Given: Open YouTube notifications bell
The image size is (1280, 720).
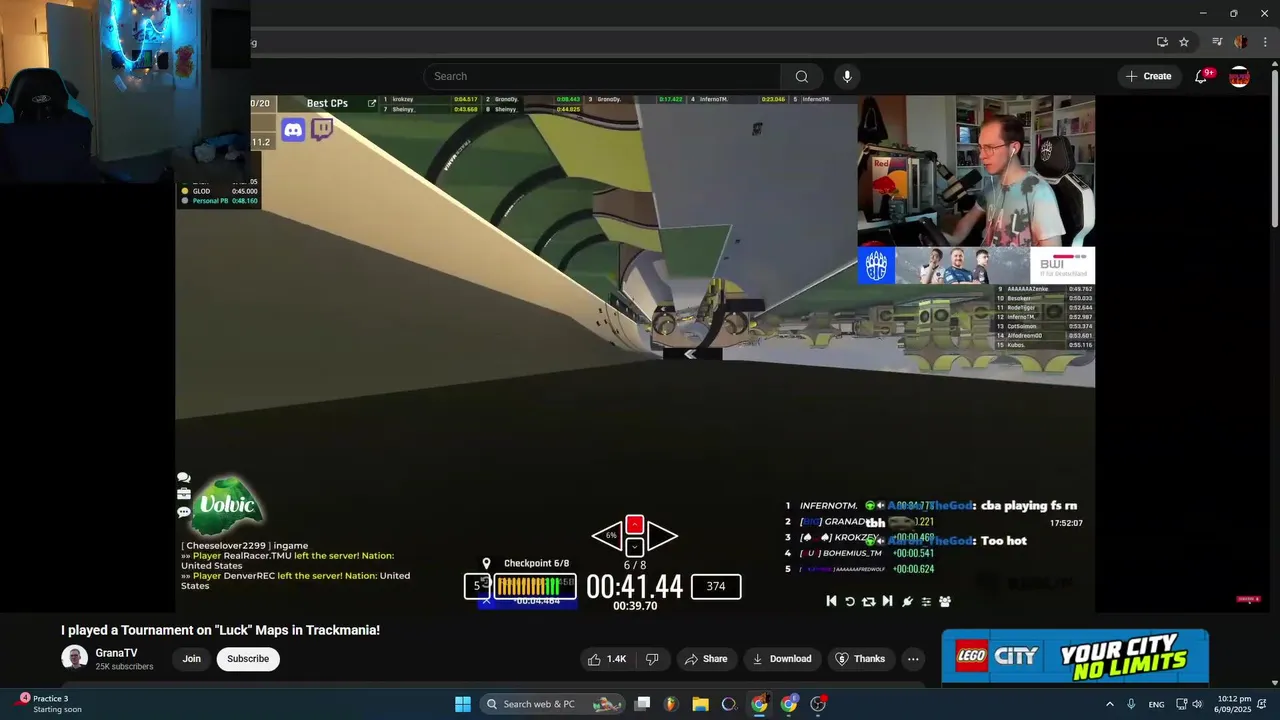Looking at the screenshot, I should pyautogui.click(x=1201, y=76).
